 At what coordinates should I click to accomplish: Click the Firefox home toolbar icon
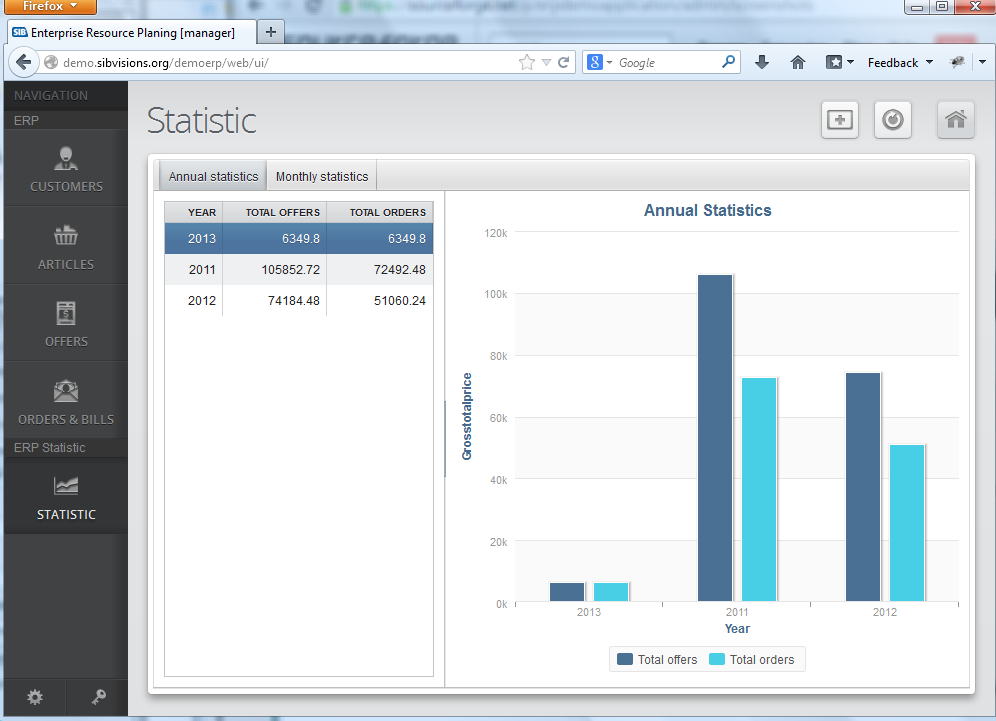[x=798, y=62]
